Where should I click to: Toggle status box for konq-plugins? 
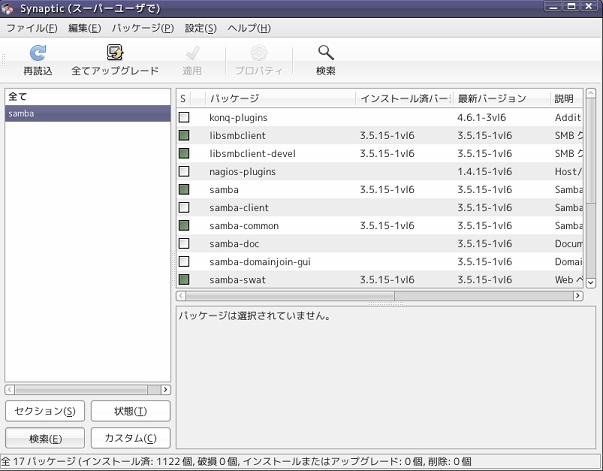click(184, 117)
